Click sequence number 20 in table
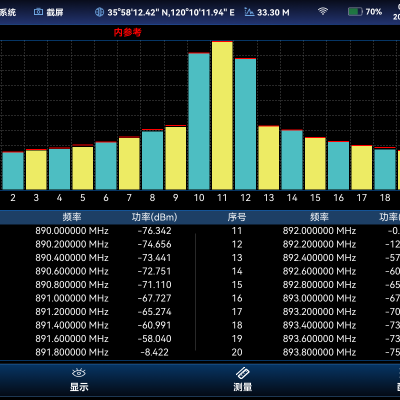This screenshot has width=400, height=400. [237, 352]
